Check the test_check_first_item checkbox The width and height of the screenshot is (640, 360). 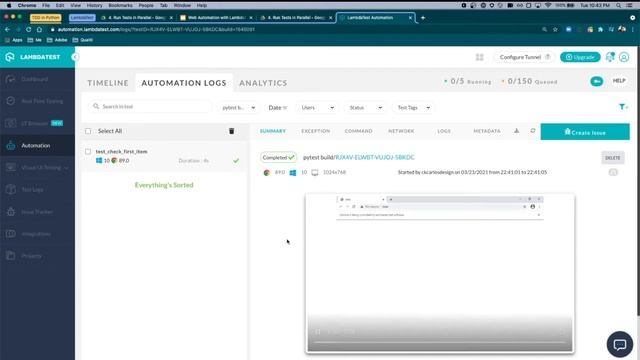coord(88,151)
